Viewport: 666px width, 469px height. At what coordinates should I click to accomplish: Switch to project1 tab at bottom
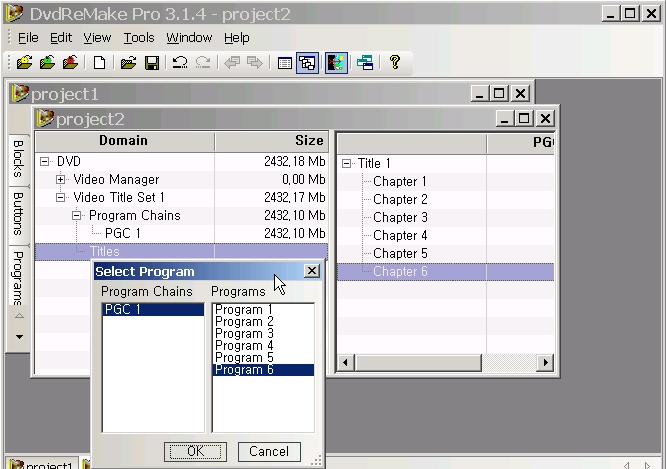pos(42,464)
